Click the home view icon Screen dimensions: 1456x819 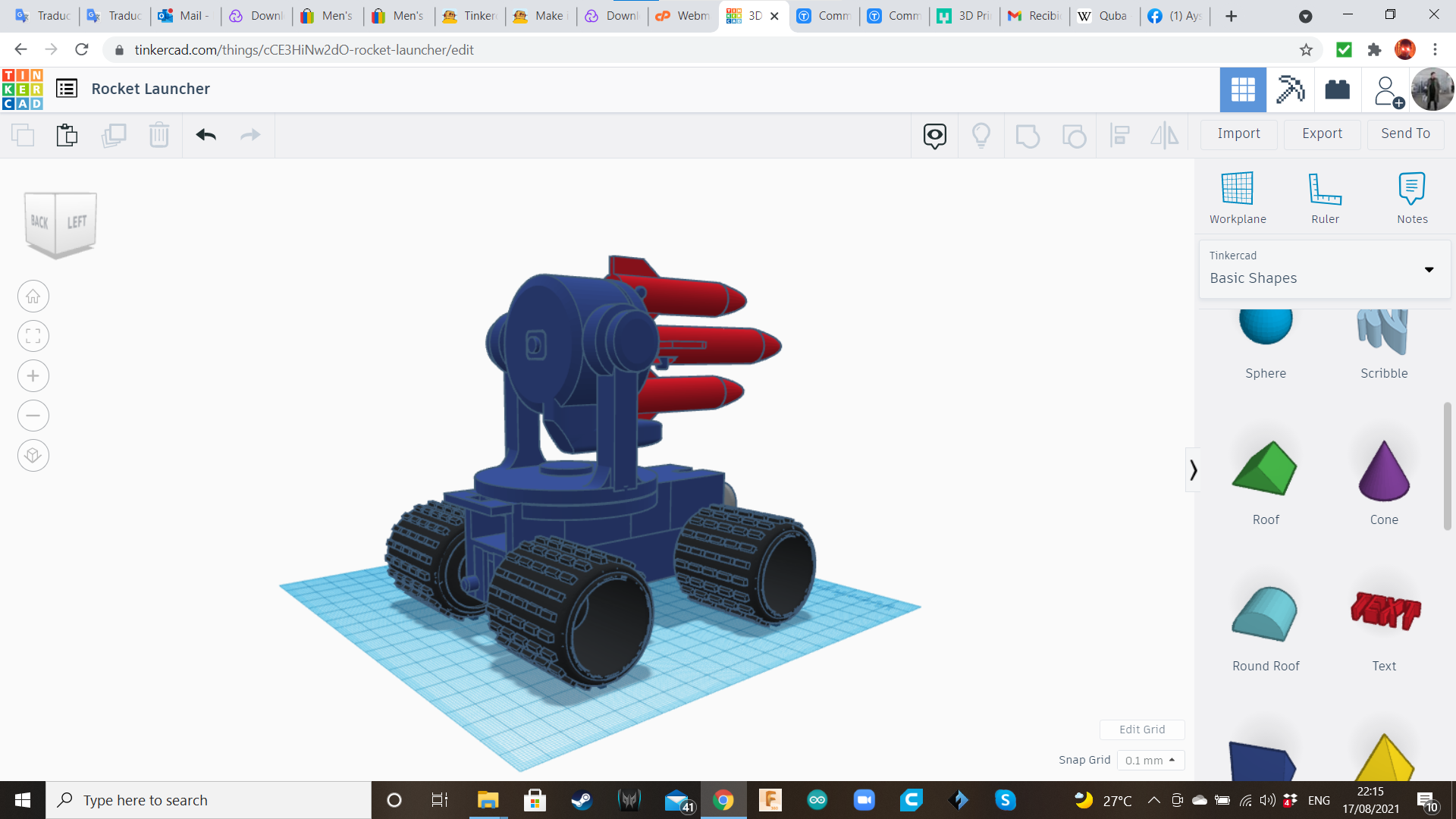pyautogui.click(x=33, y=296)
